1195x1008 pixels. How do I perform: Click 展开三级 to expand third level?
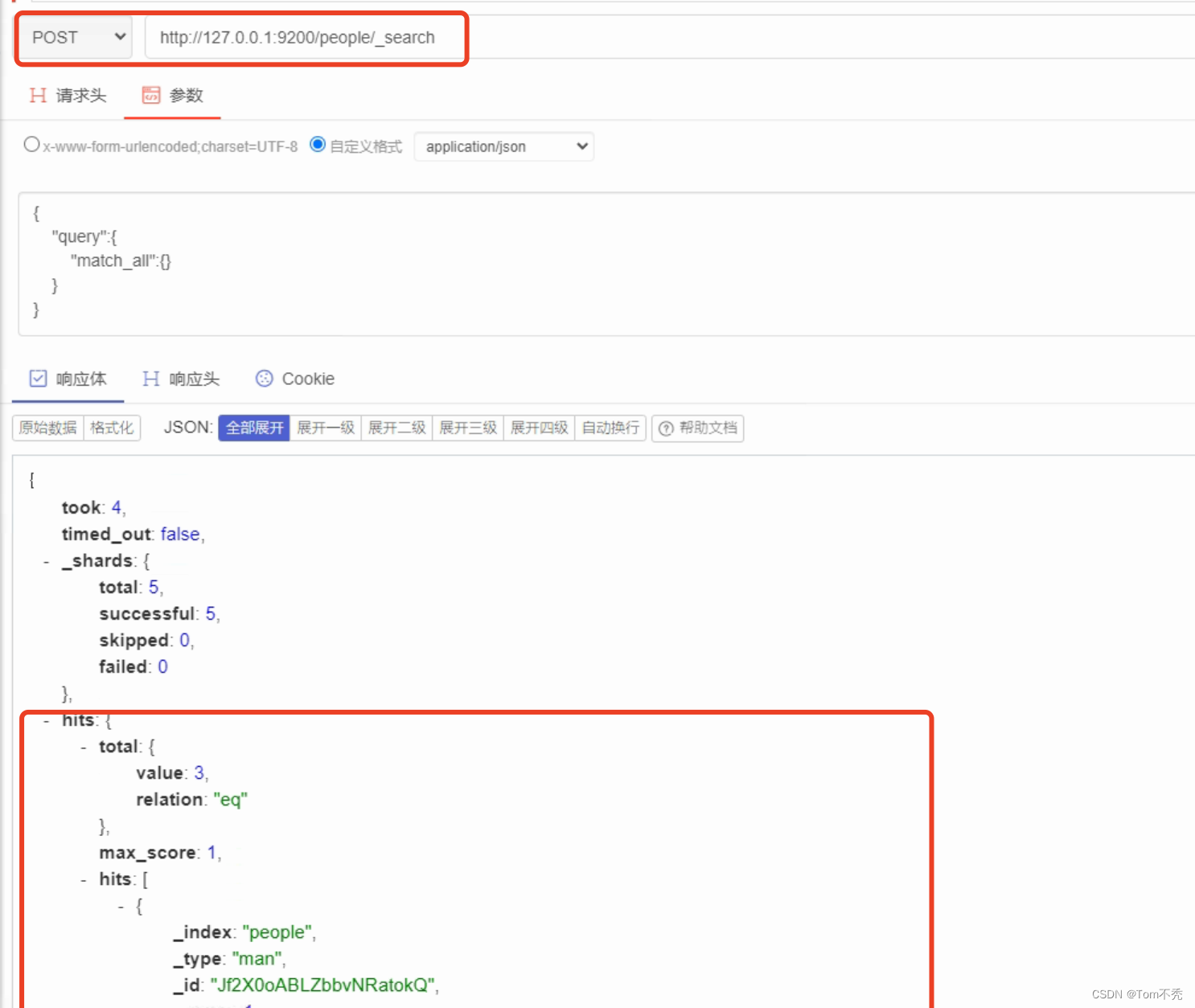tap(468, 428)
